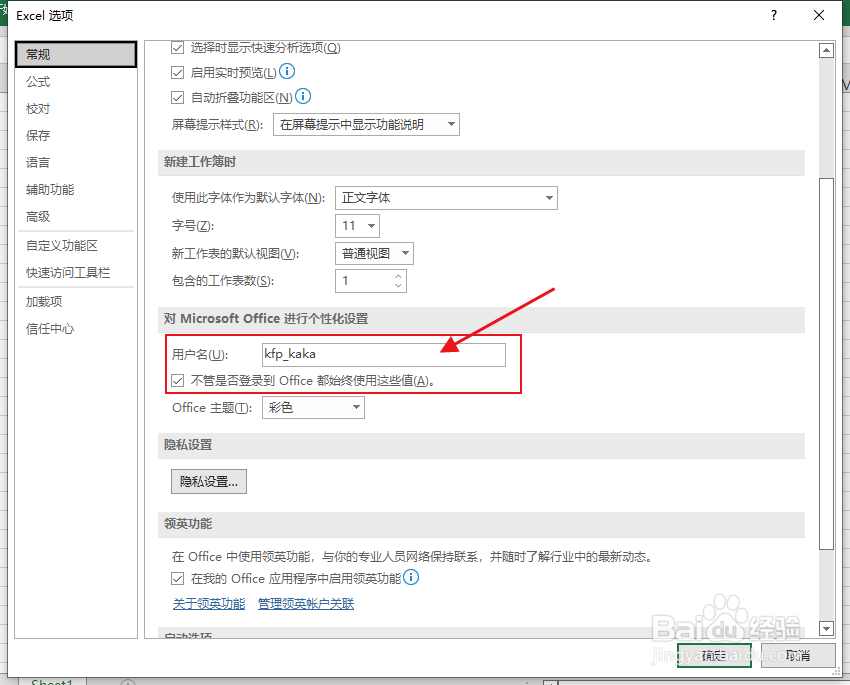
Task: Toggle 不管是否登录到 Office 都始终使用这些值 checkbox
Action: 177,380
